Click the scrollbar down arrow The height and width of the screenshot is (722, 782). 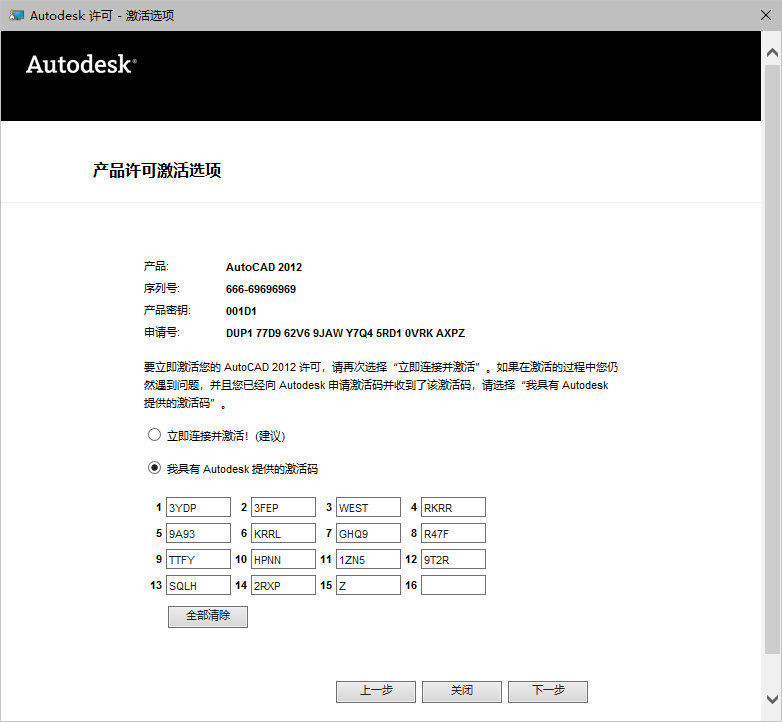pyautogui.click(x=772, y=699)
